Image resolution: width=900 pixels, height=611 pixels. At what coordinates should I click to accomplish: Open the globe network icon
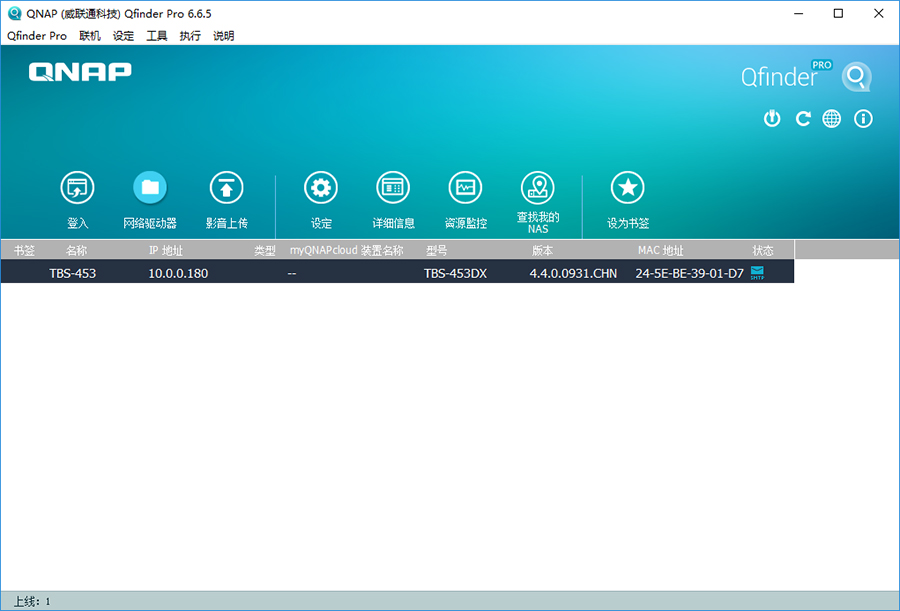coord(833,118)
